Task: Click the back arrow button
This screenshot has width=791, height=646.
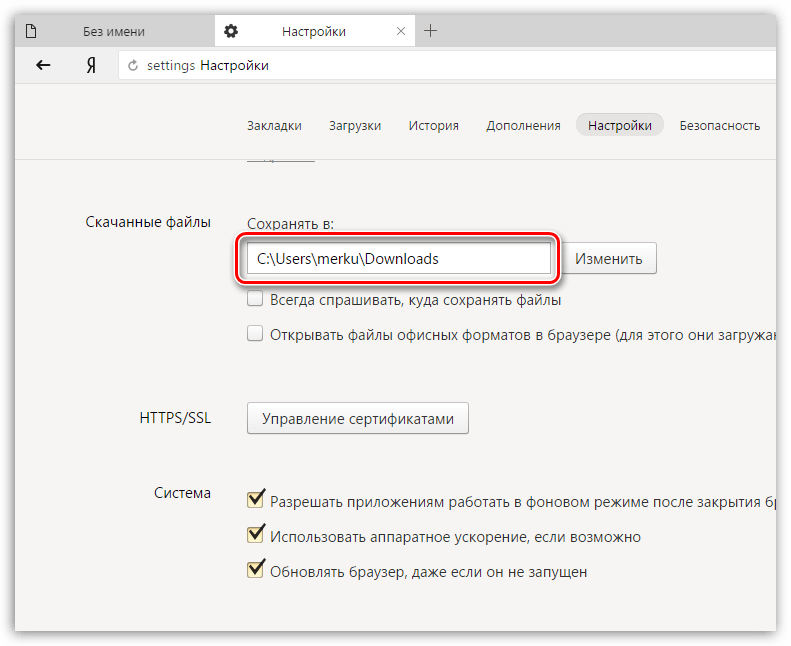Action: tap(43, 65)
